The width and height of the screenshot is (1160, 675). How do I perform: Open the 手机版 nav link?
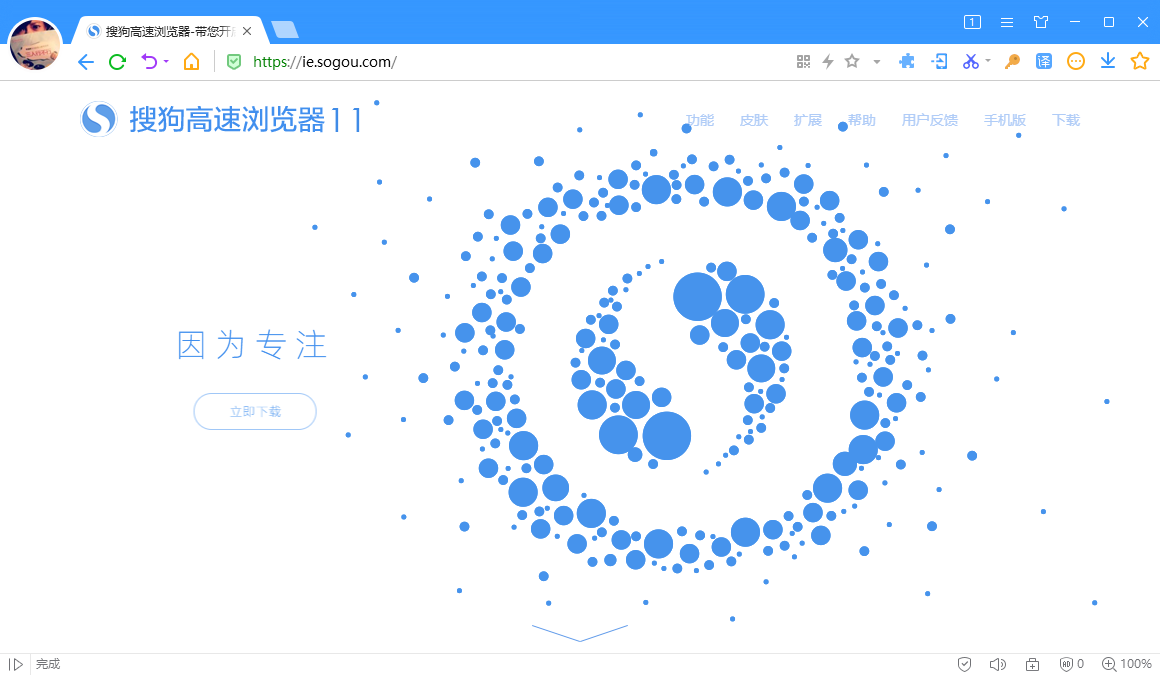click(1005, 120)
